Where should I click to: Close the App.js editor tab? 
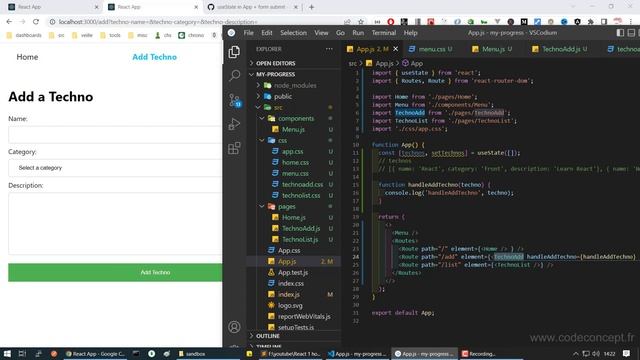[x=395, y=49]
